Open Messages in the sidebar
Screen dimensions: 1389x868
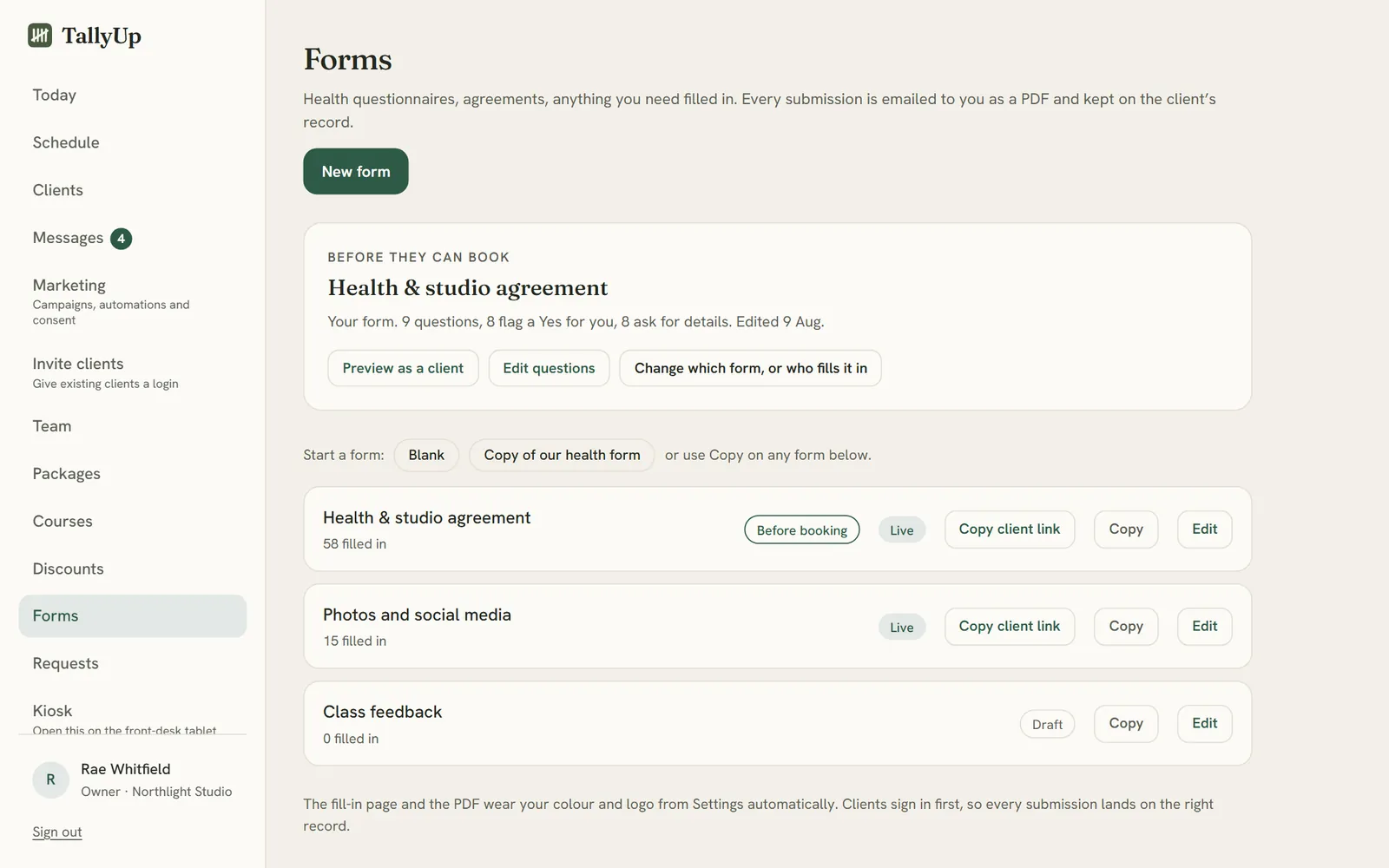[x=68, y=238]
